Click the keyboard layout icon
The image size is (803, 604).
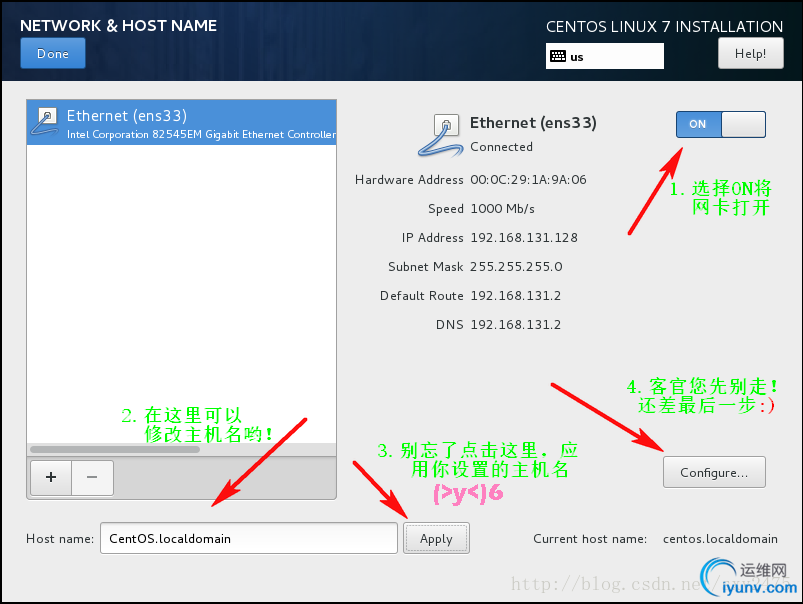(x=558, y=56)
